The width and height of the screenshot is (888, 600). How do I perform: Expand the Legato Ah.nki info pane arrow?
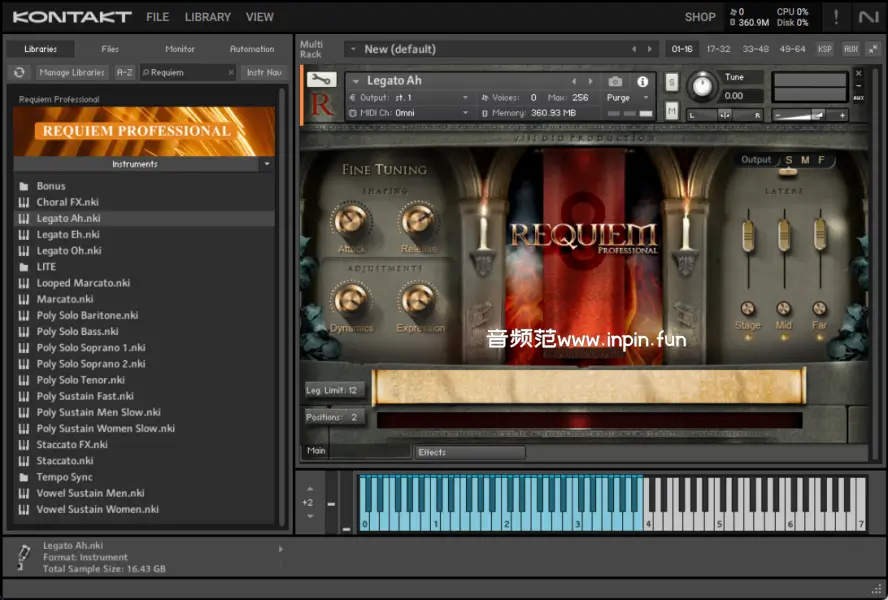(280, 549)
